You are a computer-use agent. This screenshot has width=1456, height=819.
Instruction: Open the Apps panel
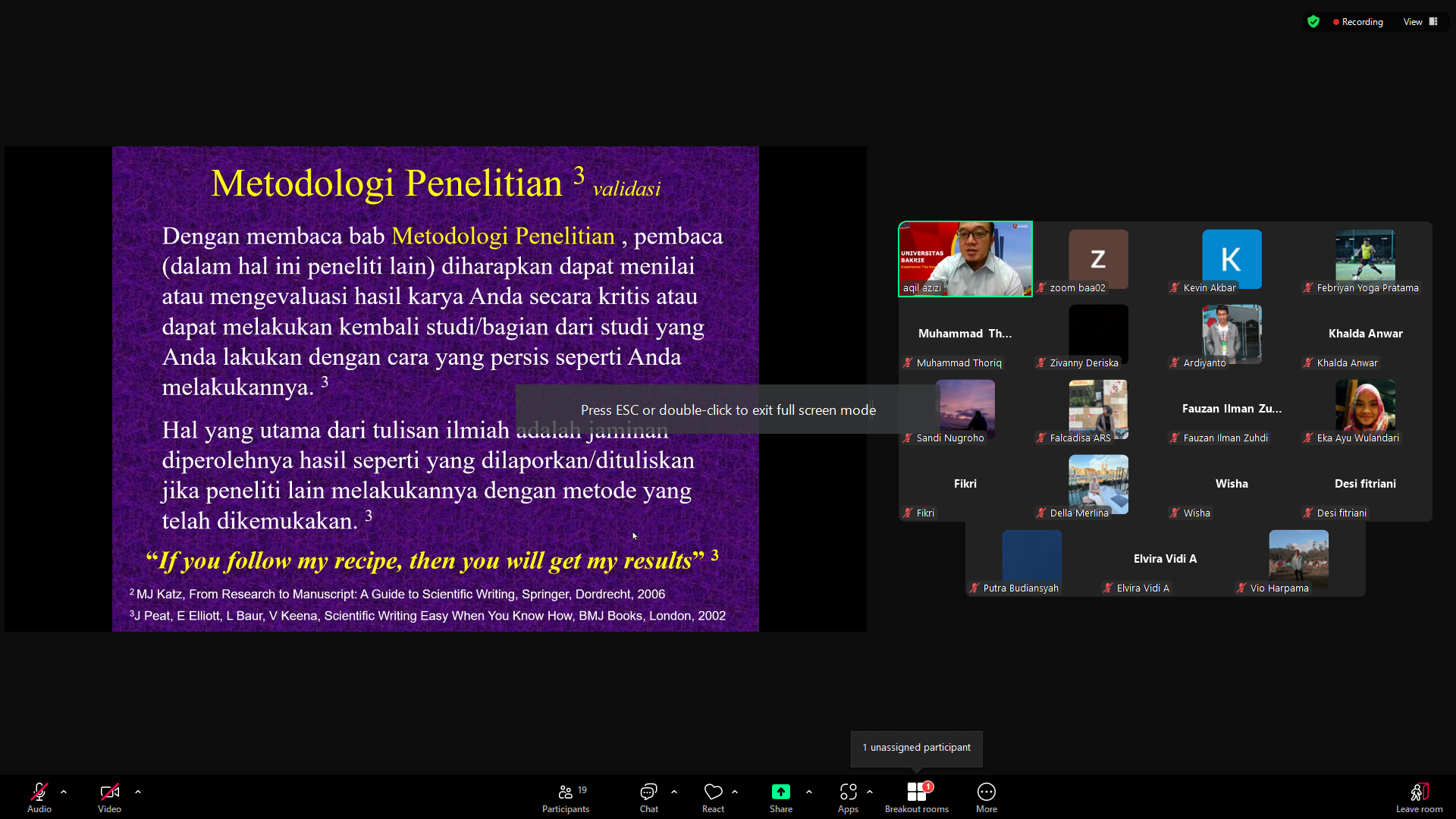coord(848,798)
